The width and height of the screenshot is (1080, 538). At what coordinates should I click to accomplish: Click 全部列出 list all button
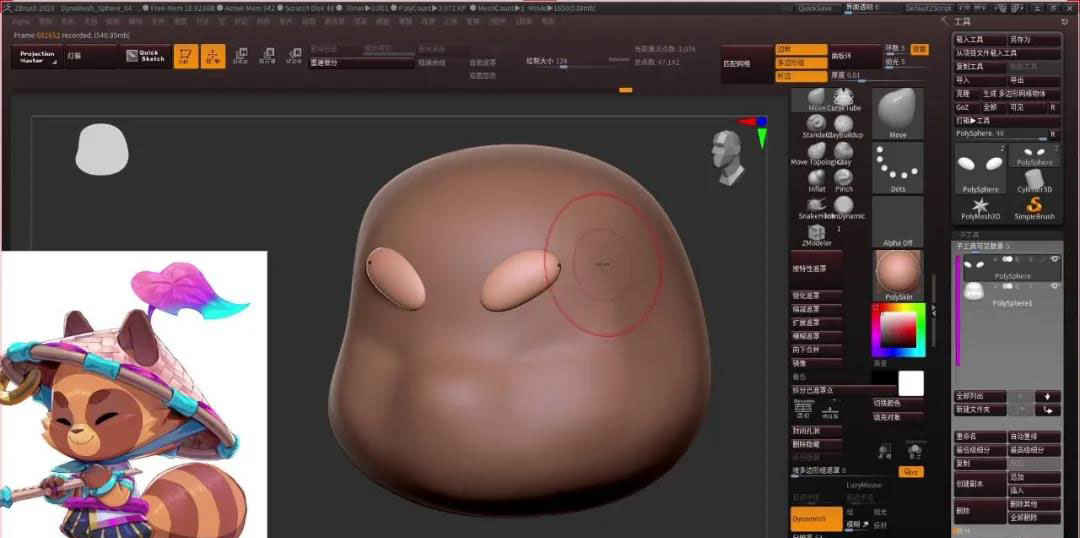click(x=979, y=396)
